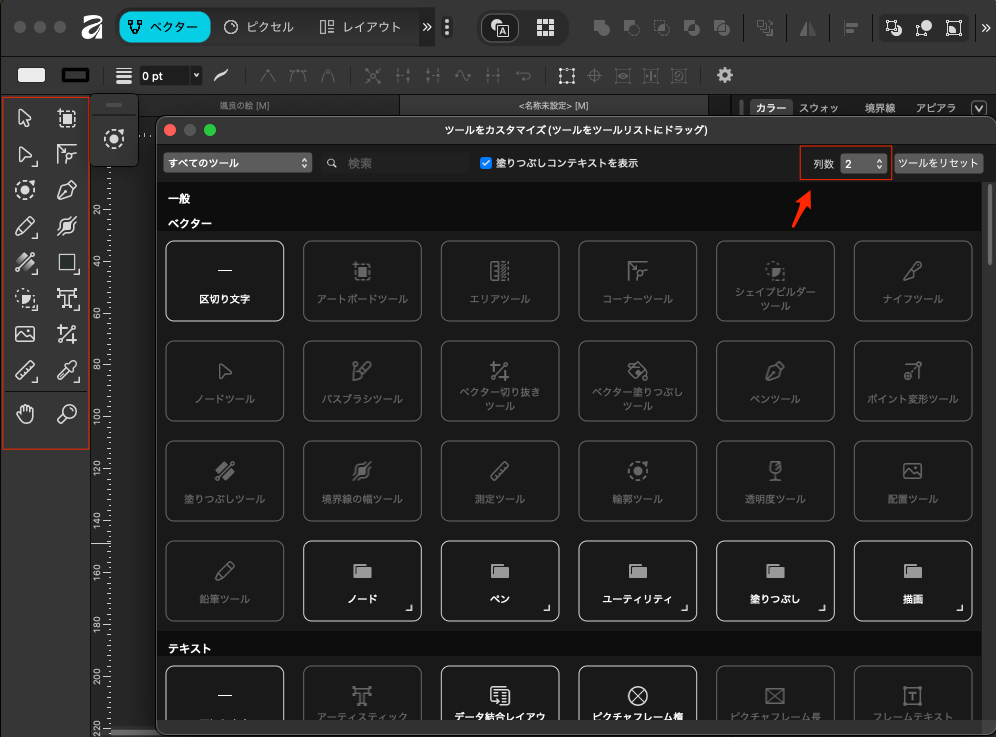
Task: Open the すべてのツール dropdown
Action: [x=238, y=163]
